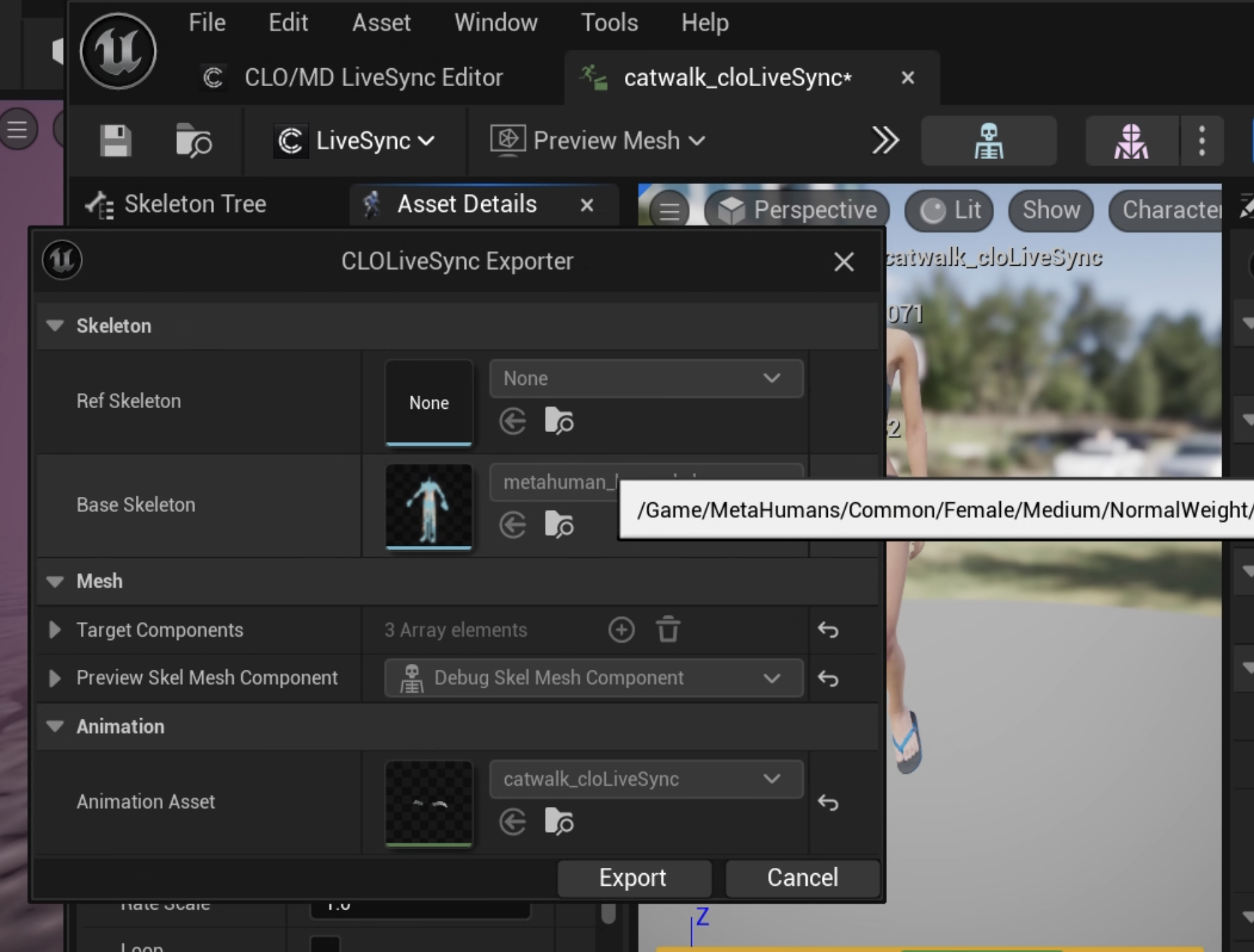
Task: Open the catwalk_cloLiveSync animation dropdown
Action: click(x=646, y=779)
